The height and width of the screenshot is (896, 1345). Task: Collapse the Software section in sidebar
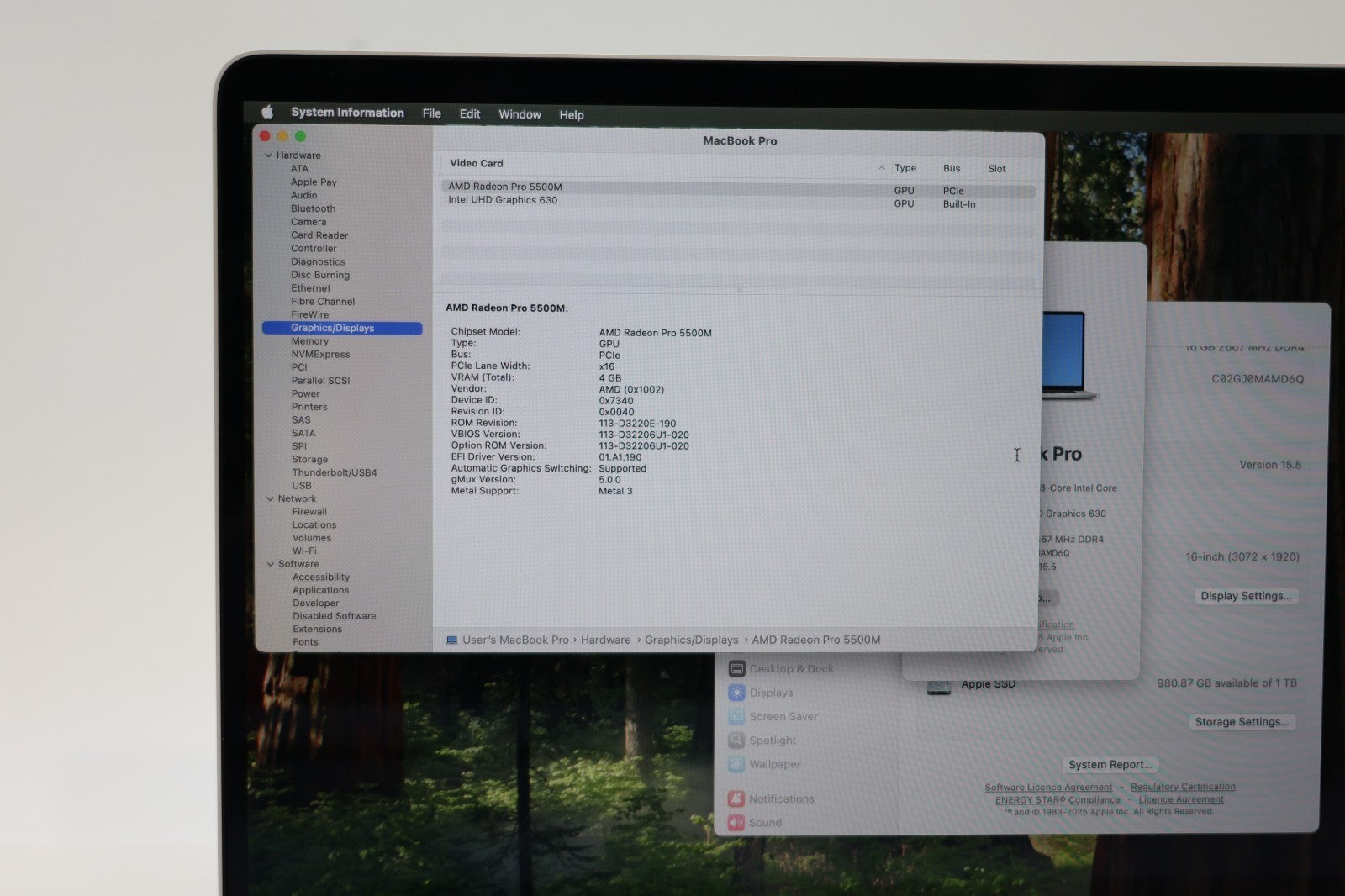pyautogui.click(x=271, y=564)
